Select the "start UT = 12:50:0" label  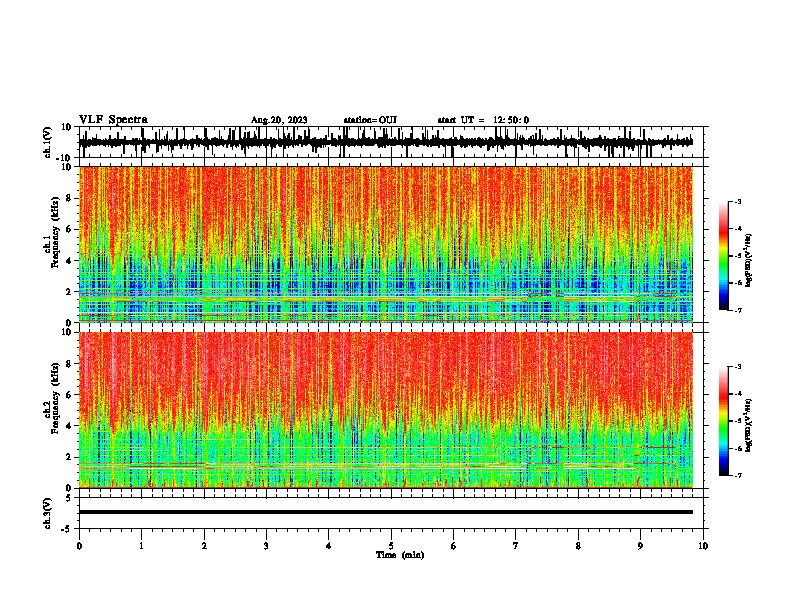[x=483, y=120]
